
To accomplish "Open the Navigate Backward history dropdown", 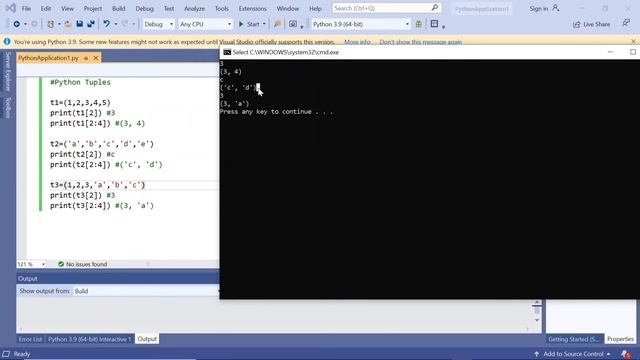I will [25, 24].
